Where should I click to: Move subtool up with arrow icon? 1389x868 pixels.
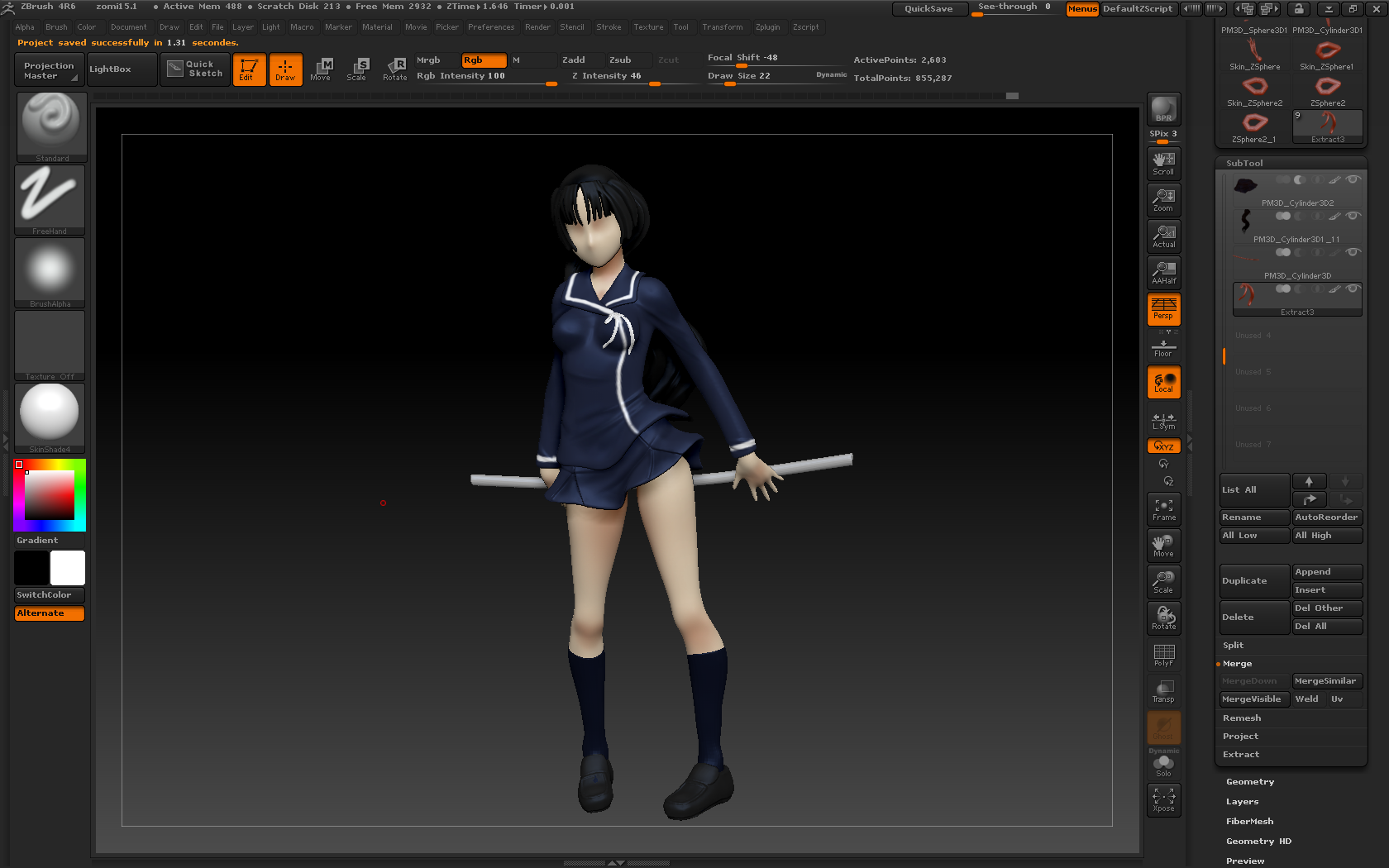click(1309, 482)
